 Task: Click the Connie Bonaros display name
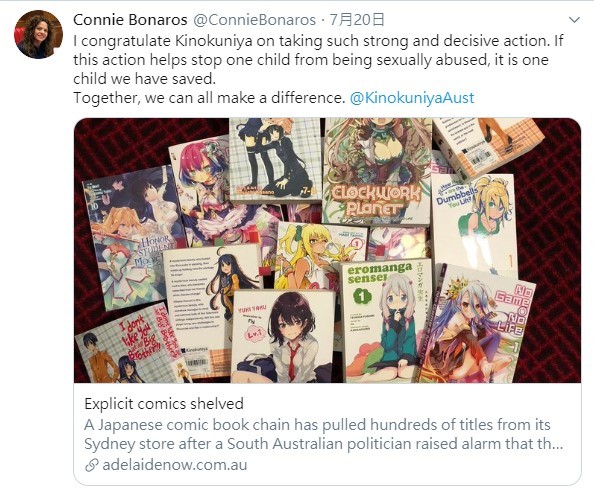coord(130,20)
